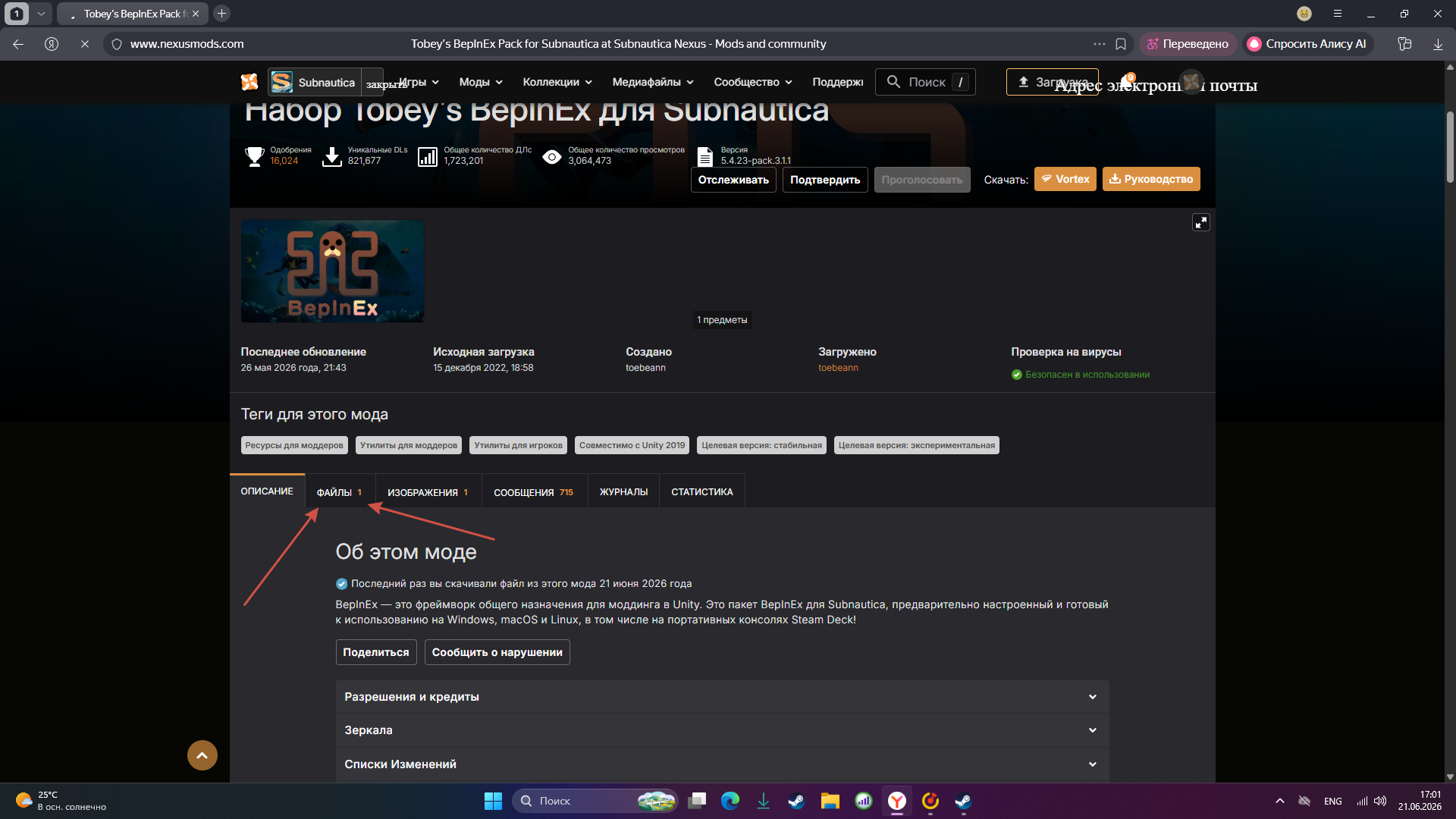The width and height of the screenshot is (1456, 819).
Task: Click the Vortex download button
Action: 1065,179
